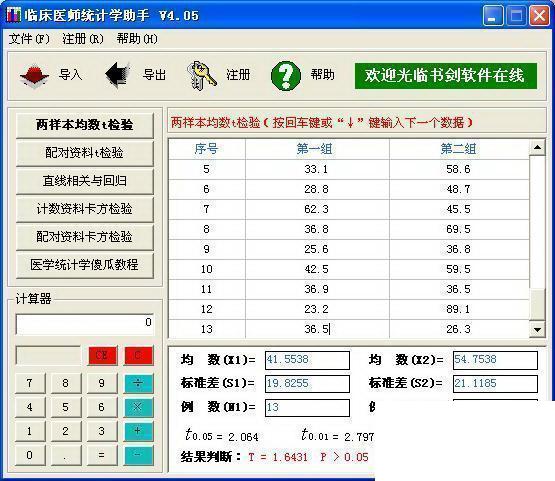This screenshot has height=481, width=555.
Task: Click calculator digit 3
Action: tap(102, 431)
